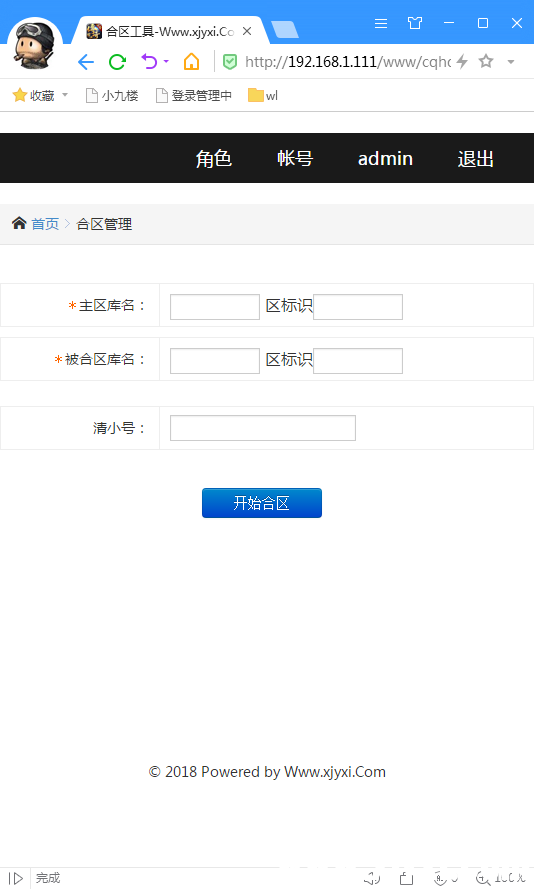Bookmark page with star icon
Screen dimensions: 534x889
tap(486, 61)
